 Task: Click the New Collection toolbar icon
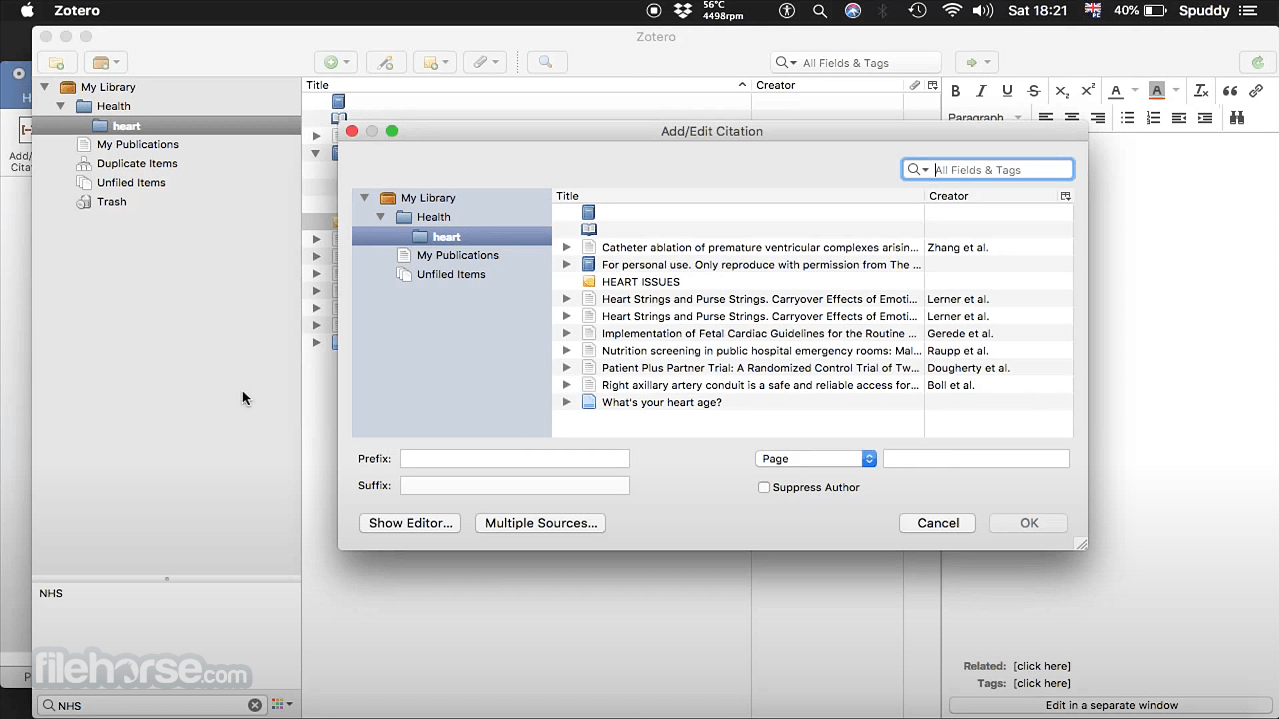[x=56, y=62]
